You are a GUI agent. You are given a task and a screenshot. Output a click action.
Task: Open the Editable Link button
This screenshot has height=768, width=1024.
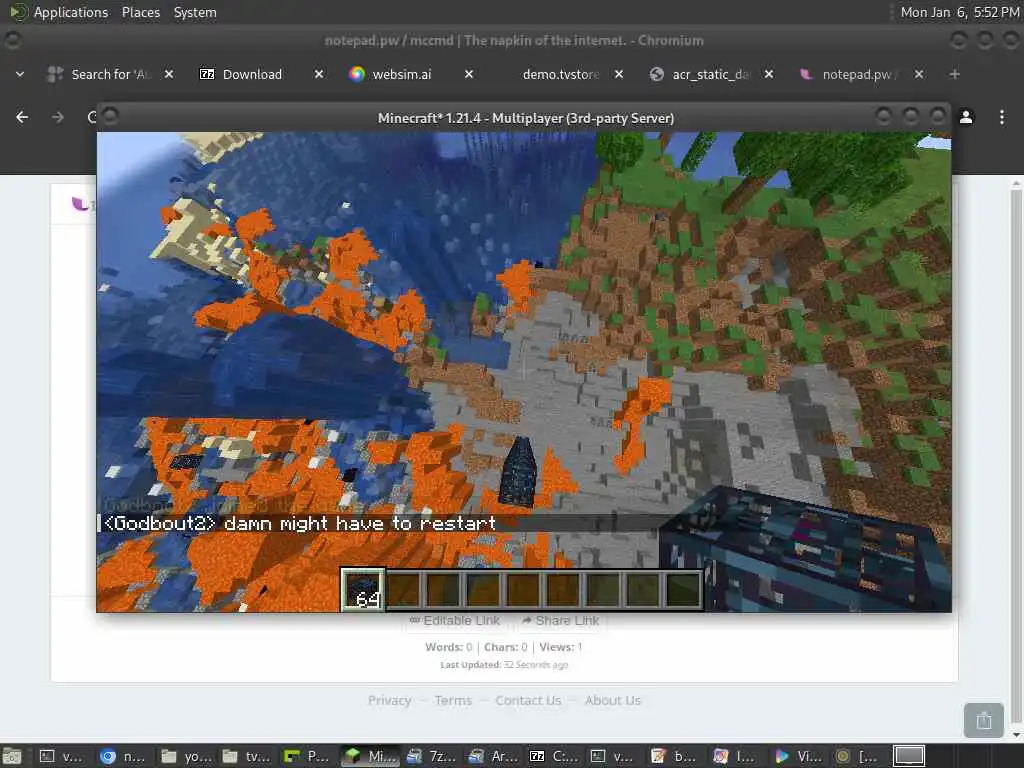(455, 620)
